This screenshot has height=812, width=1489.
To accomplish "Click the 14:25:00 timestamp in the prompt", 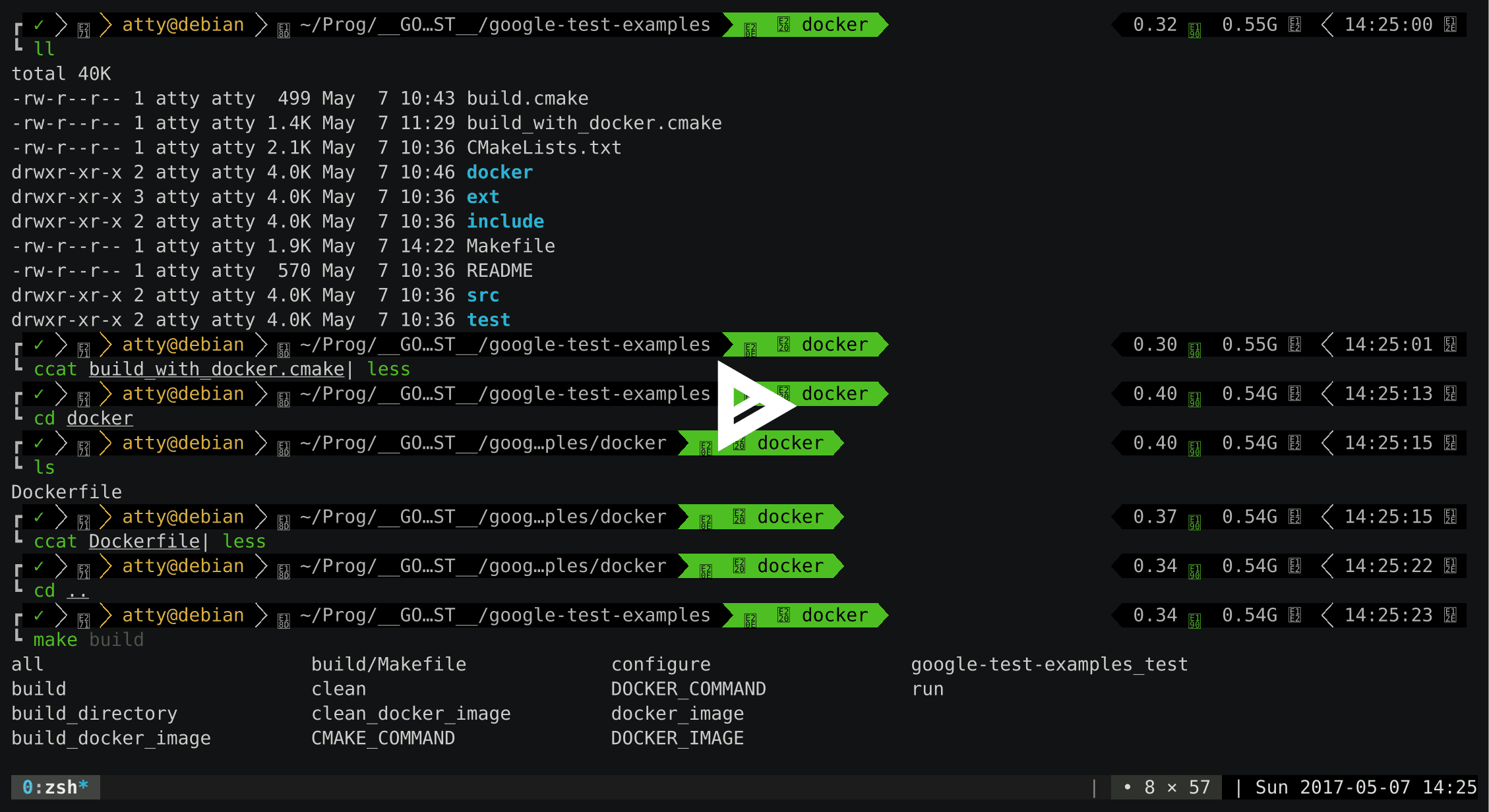I will (1389, 24).
